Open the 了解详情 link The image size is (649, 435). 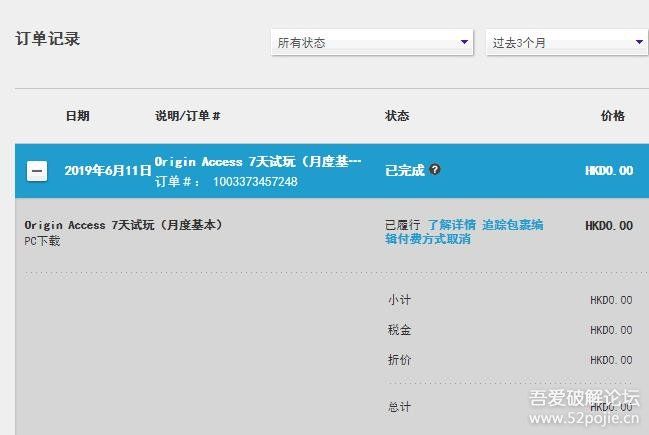451,225
